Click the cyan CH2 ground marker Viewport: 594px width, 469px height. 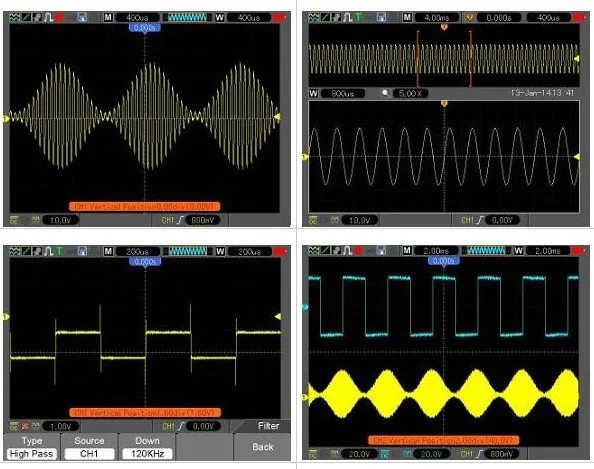pos(305,307)
